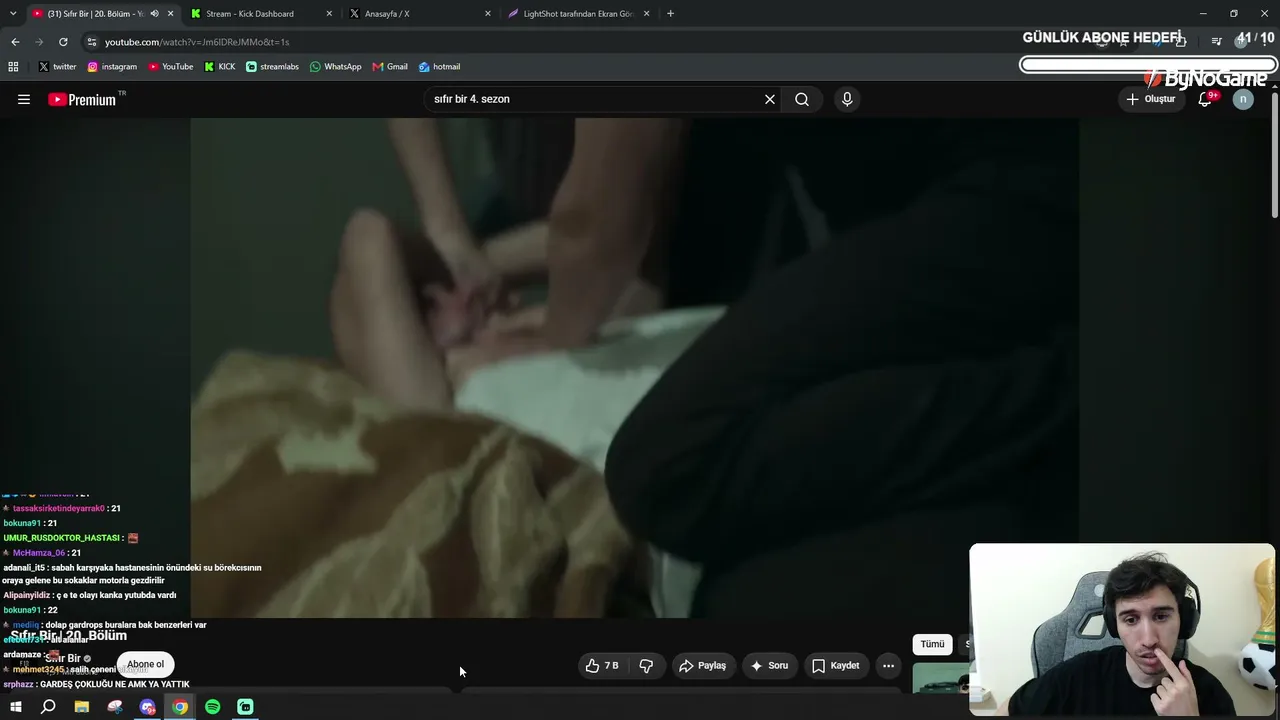Click the Paylaş share button

pyautogui.click(x=702, y=665)
